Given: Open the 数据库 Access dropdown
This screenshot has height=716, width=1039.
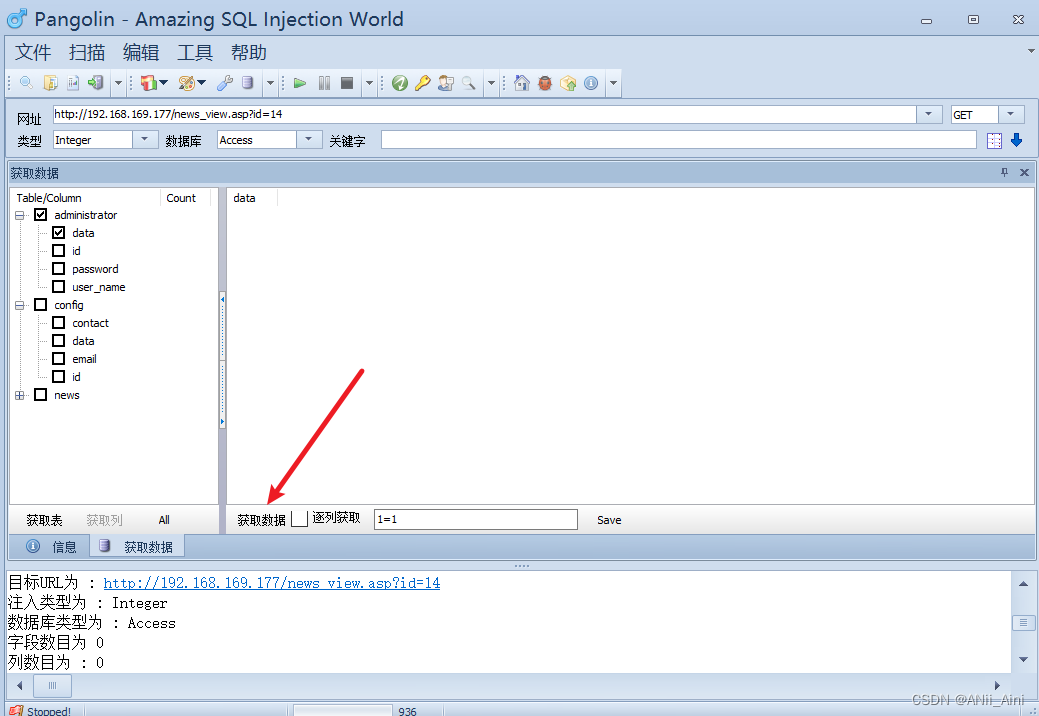Looking at the screenshot, I should [x=309, y=140].
